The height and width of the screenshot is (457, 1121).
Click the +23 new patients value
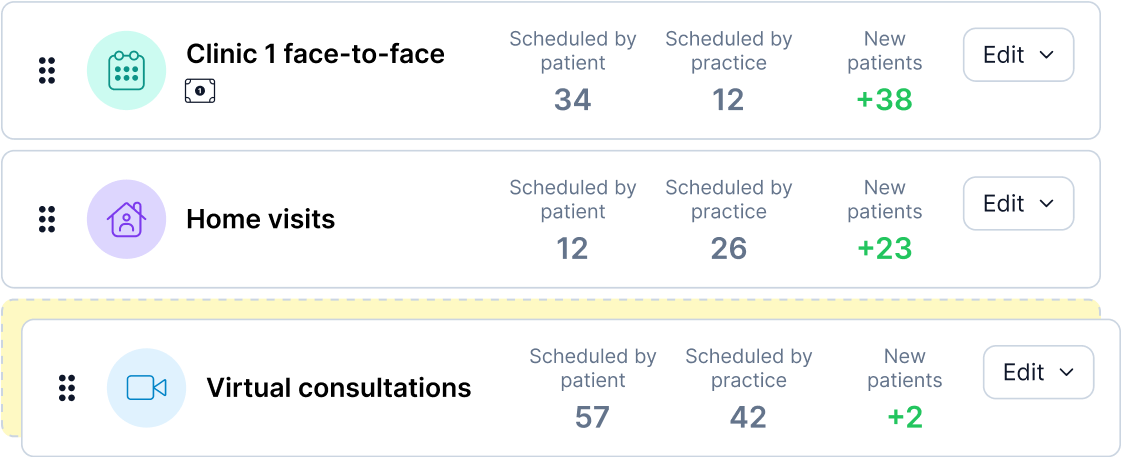tap(884, 248)
